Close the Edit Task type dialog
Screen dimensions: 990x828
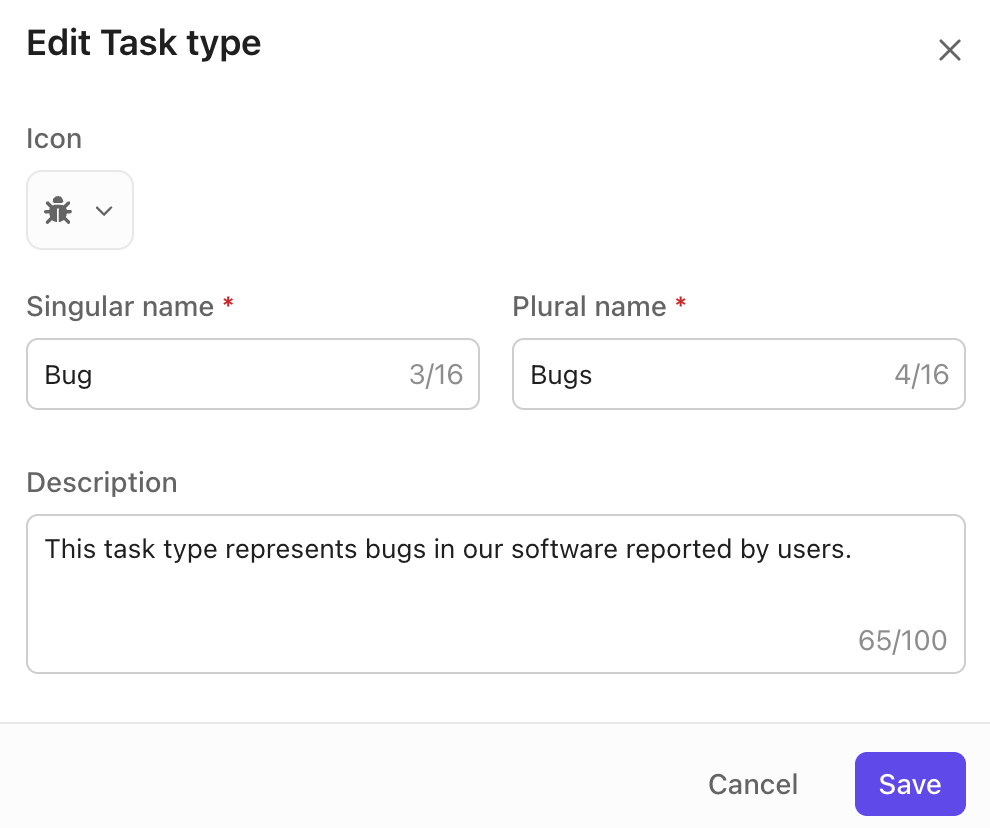click(x=949, y=50)
